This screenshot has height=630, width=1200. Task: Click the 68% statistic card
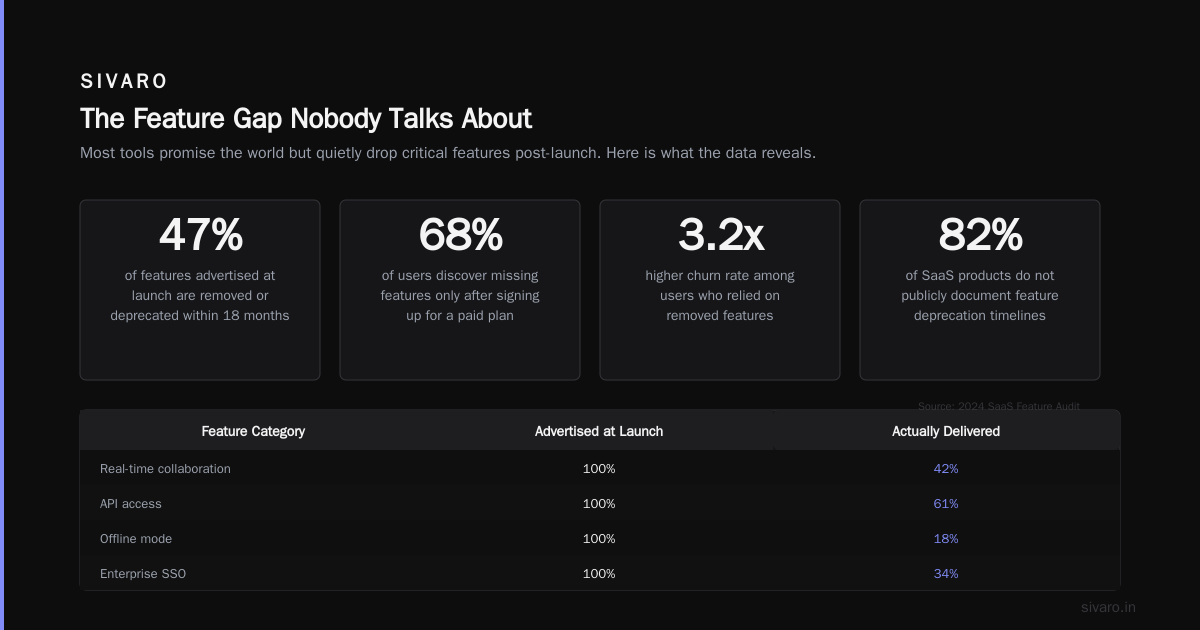tap(460, 290)
